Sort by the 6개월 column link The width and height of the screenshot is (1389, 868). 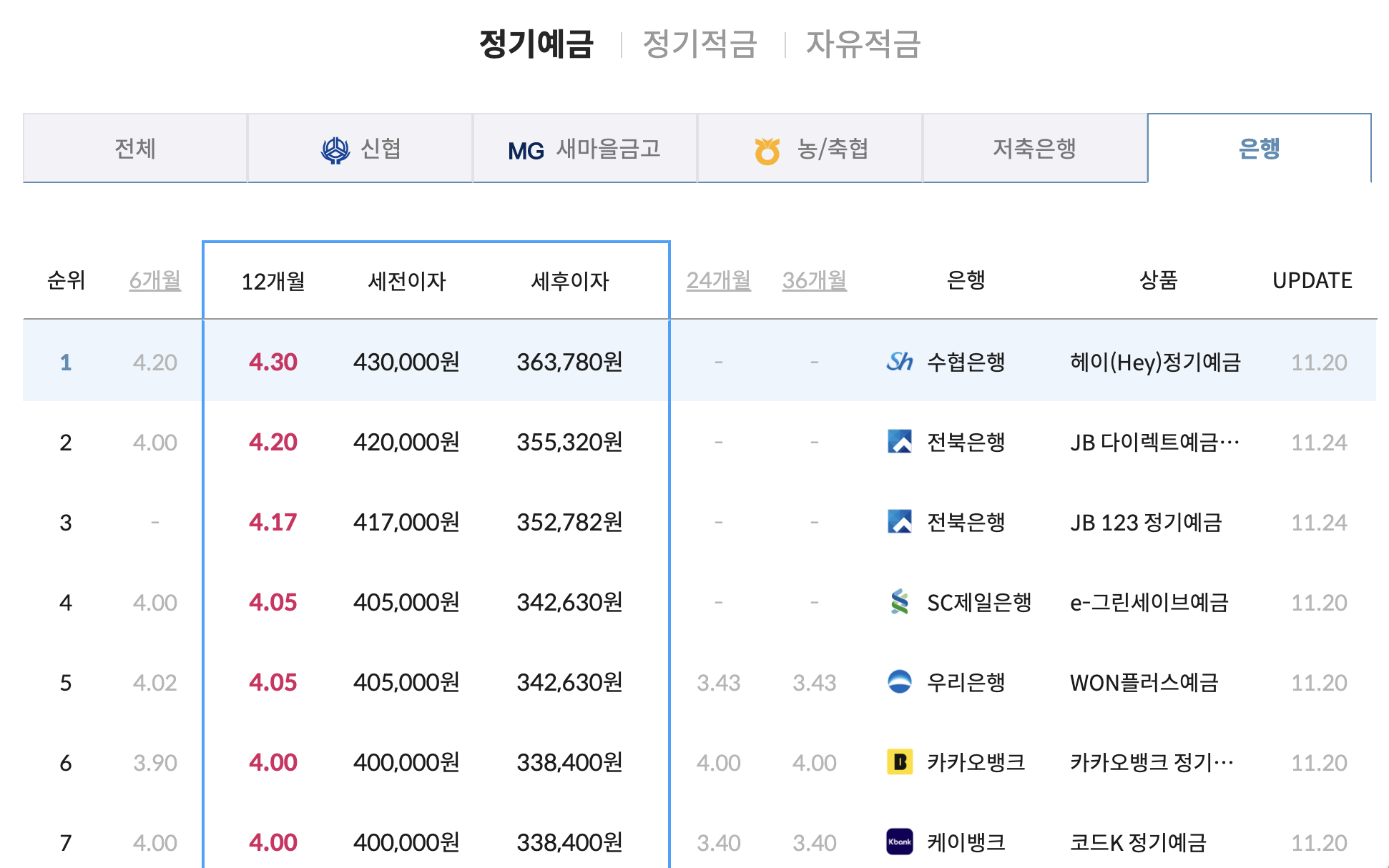click(x=154, y=280)
